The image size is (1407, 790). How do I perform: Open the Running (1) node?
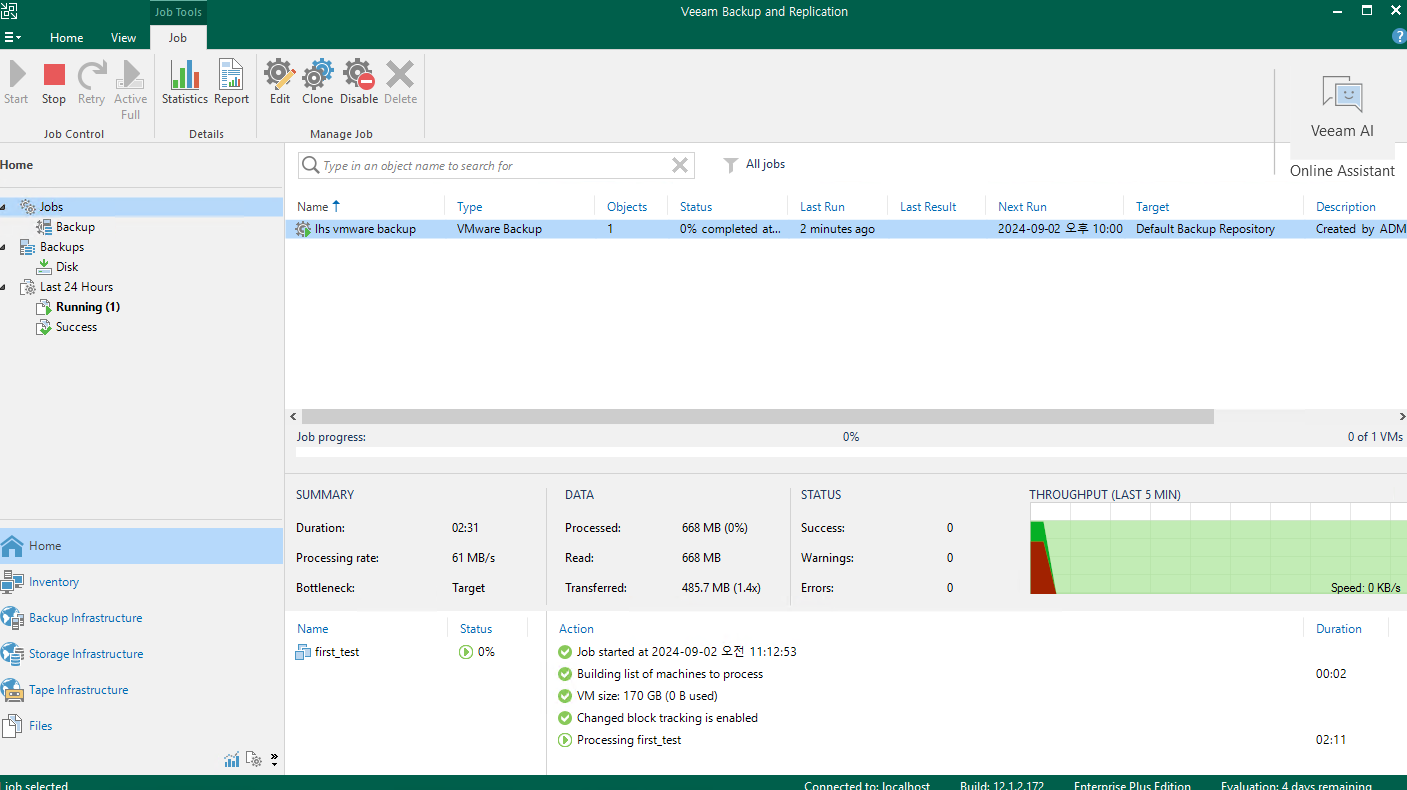[88, 307]
